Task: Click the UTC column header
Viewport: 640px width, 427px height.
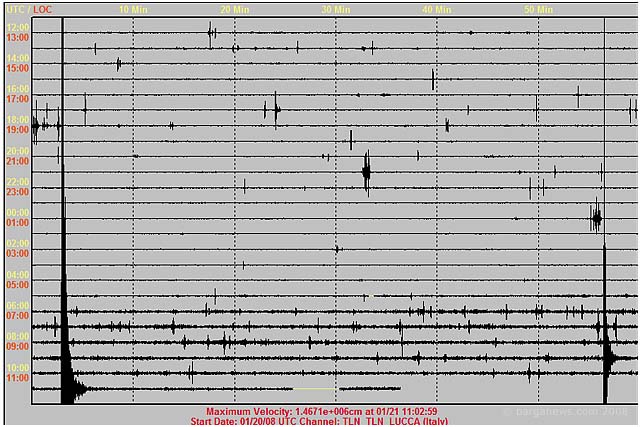Action: click(x=13, y=9)
